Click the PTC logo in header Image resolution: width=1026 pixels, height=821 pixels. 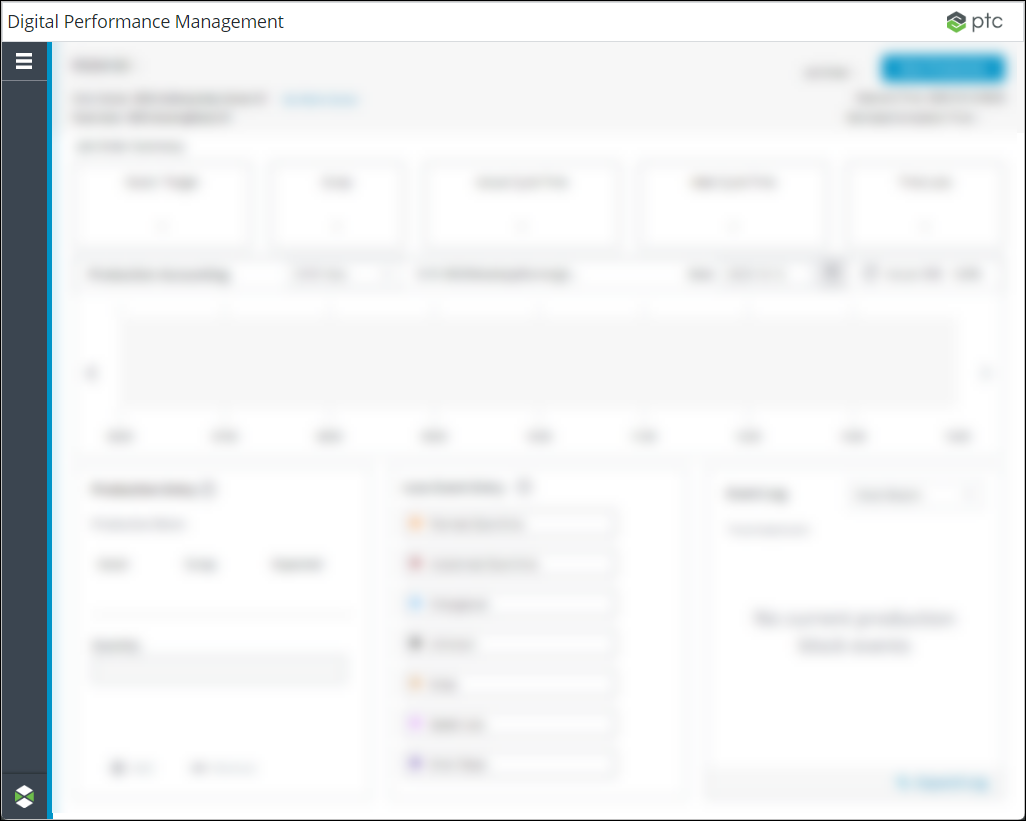tap(974, 22)
